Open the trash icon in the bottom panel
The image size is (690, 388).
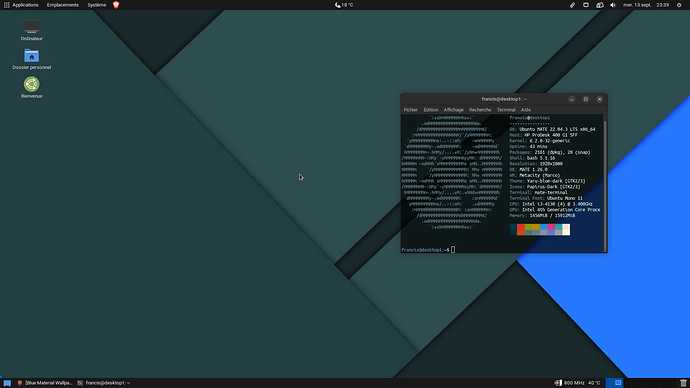683,383
